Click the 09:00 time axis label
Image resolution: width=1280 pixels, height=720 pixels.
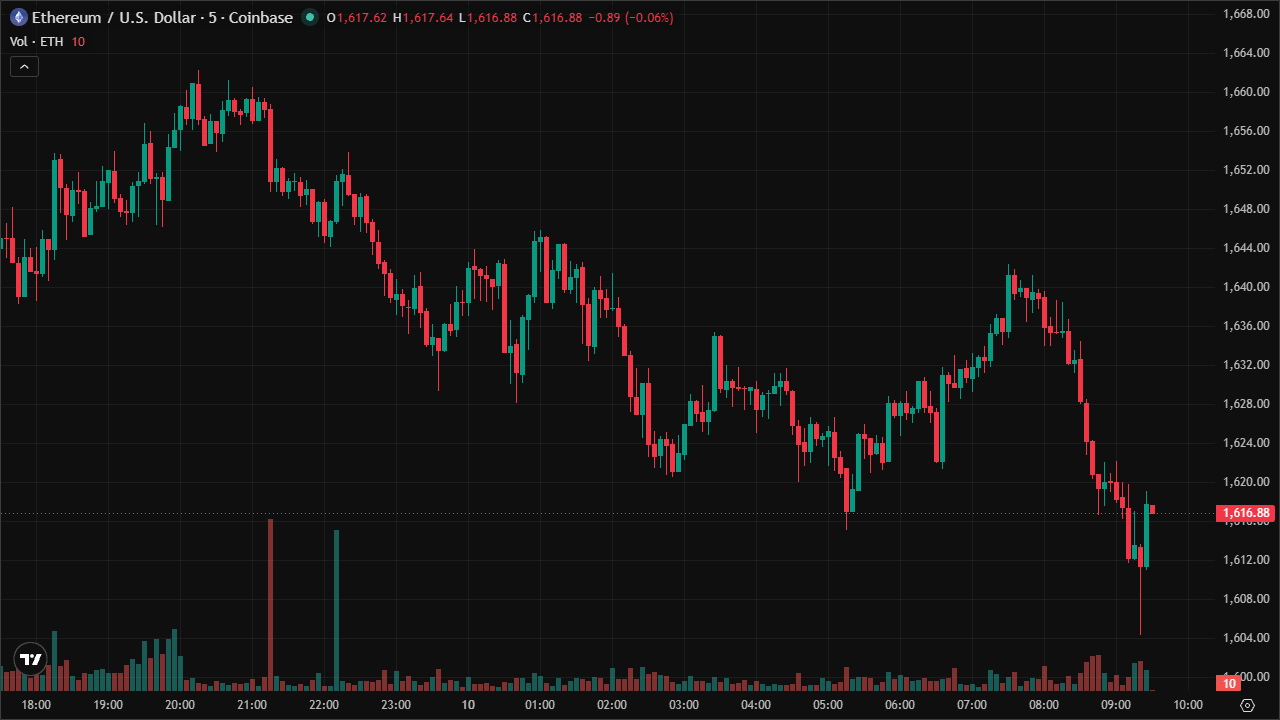point(1116,705)
